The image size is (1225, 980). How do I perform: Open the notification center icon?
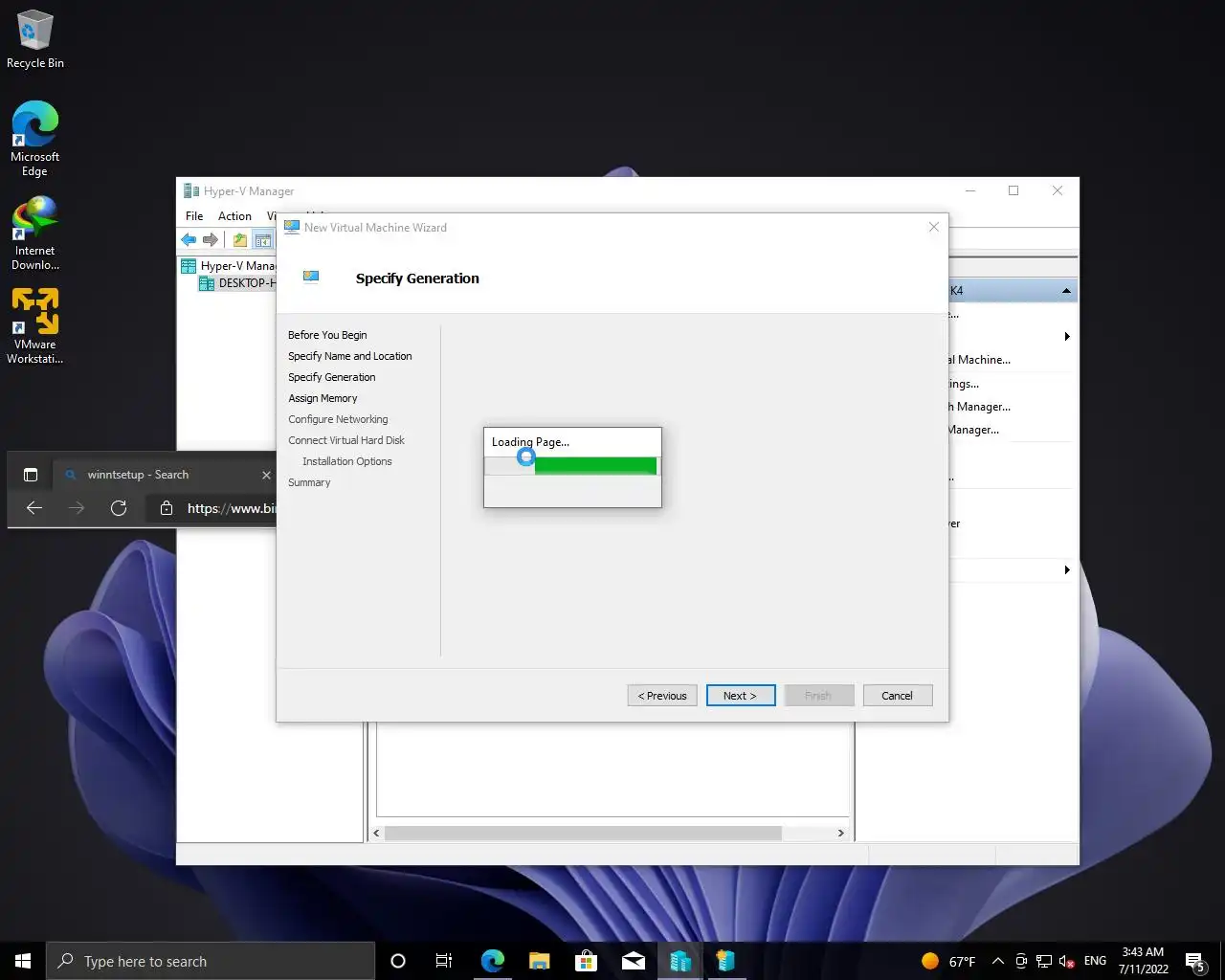(1194, 961)
